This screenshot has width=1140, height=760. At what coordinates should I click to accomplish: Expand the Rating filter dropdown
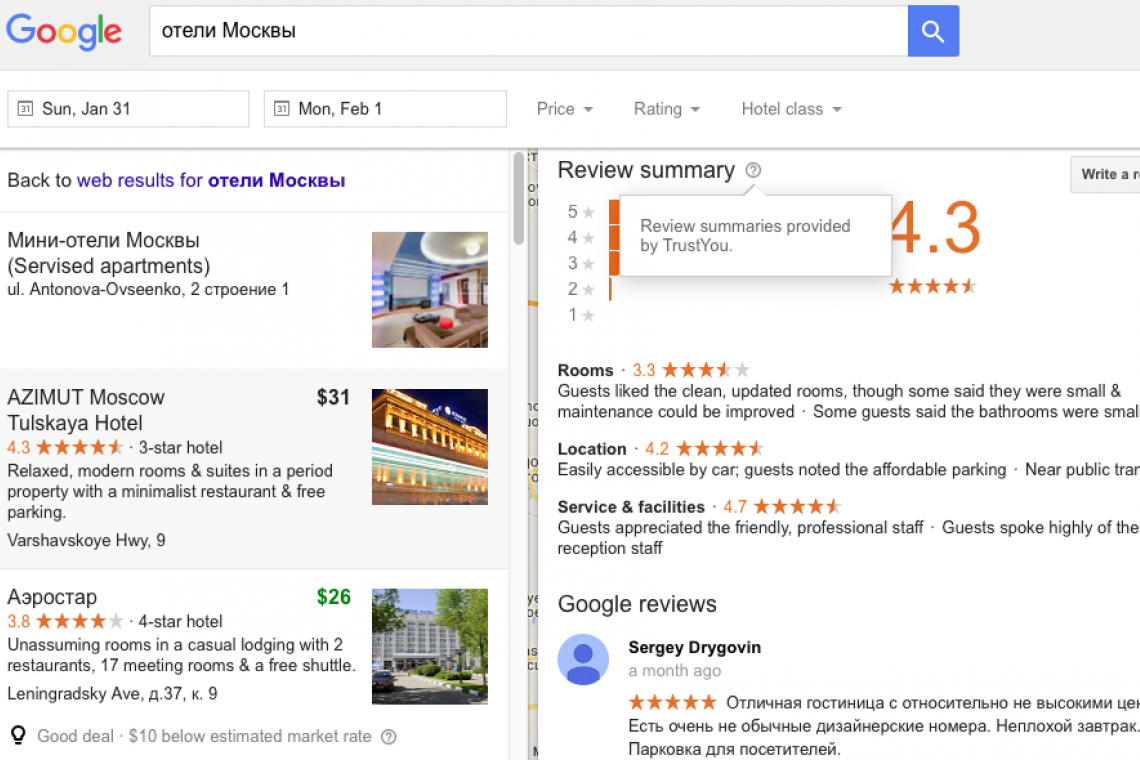pyautogui.click(x=666, y=109)
